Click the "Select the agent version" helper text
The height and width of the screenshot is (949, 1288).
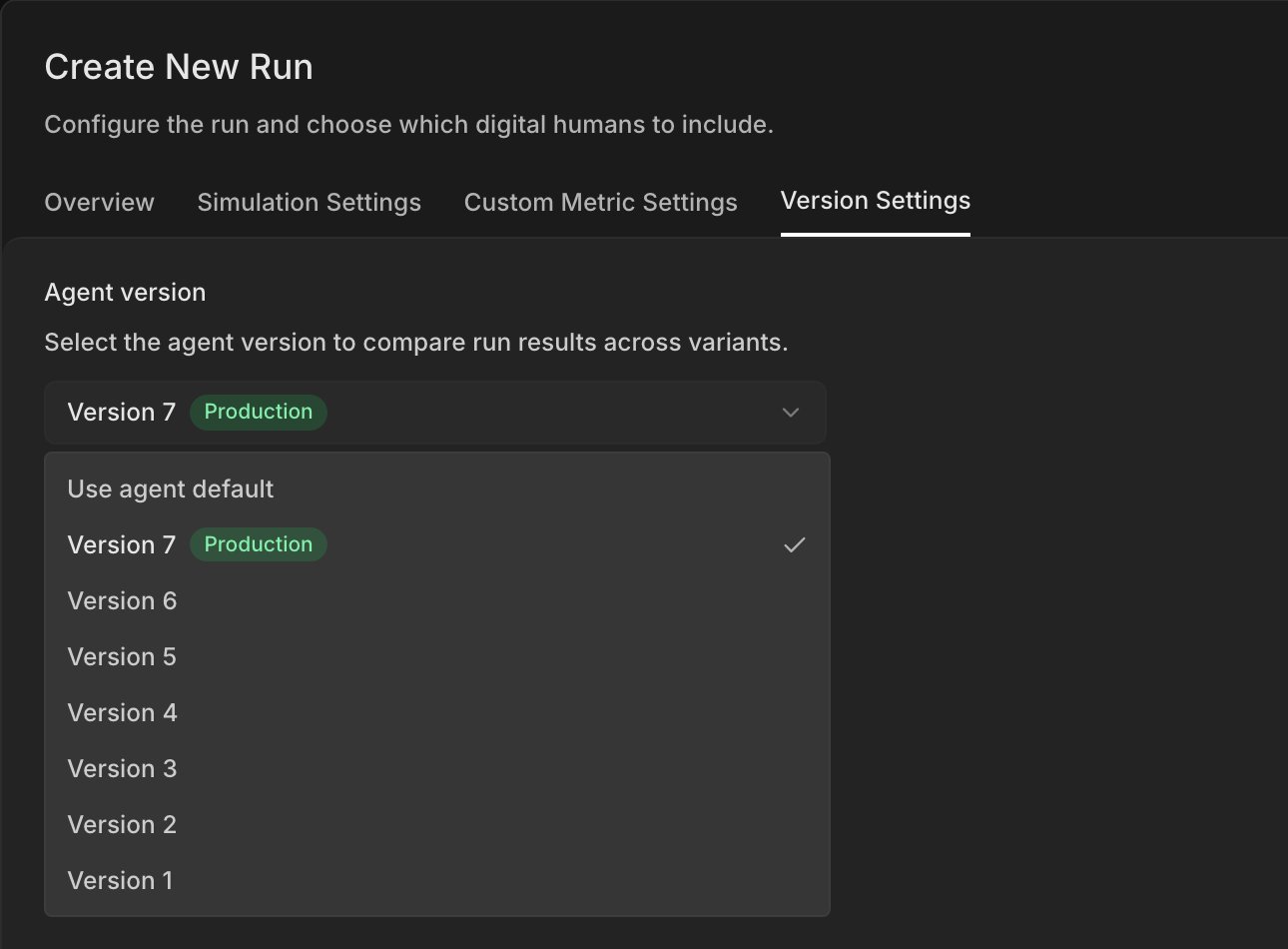(416, 343)
